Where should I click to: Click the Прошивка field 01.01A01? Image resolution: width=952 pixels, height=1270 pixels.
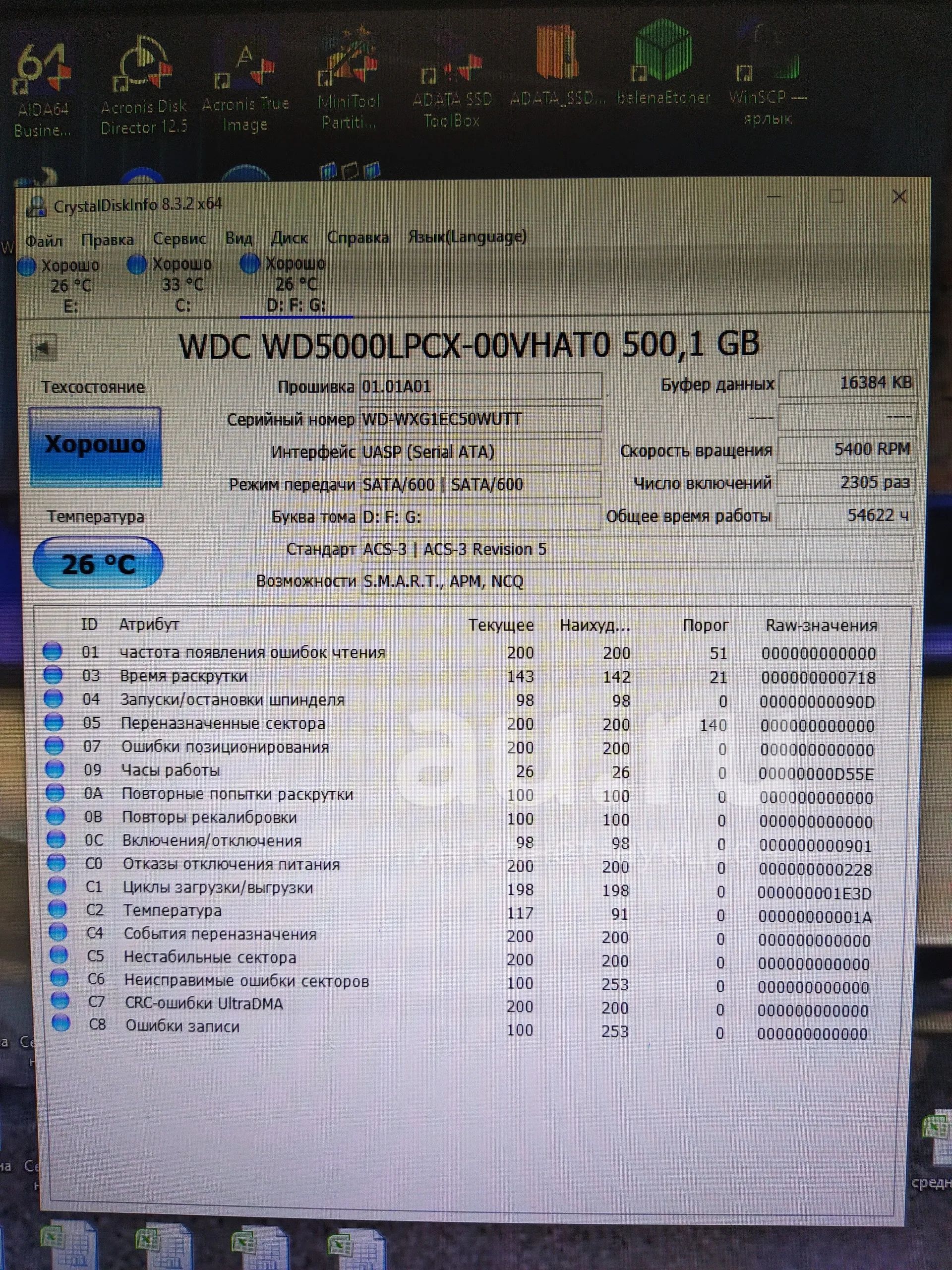tap(480, 386)
